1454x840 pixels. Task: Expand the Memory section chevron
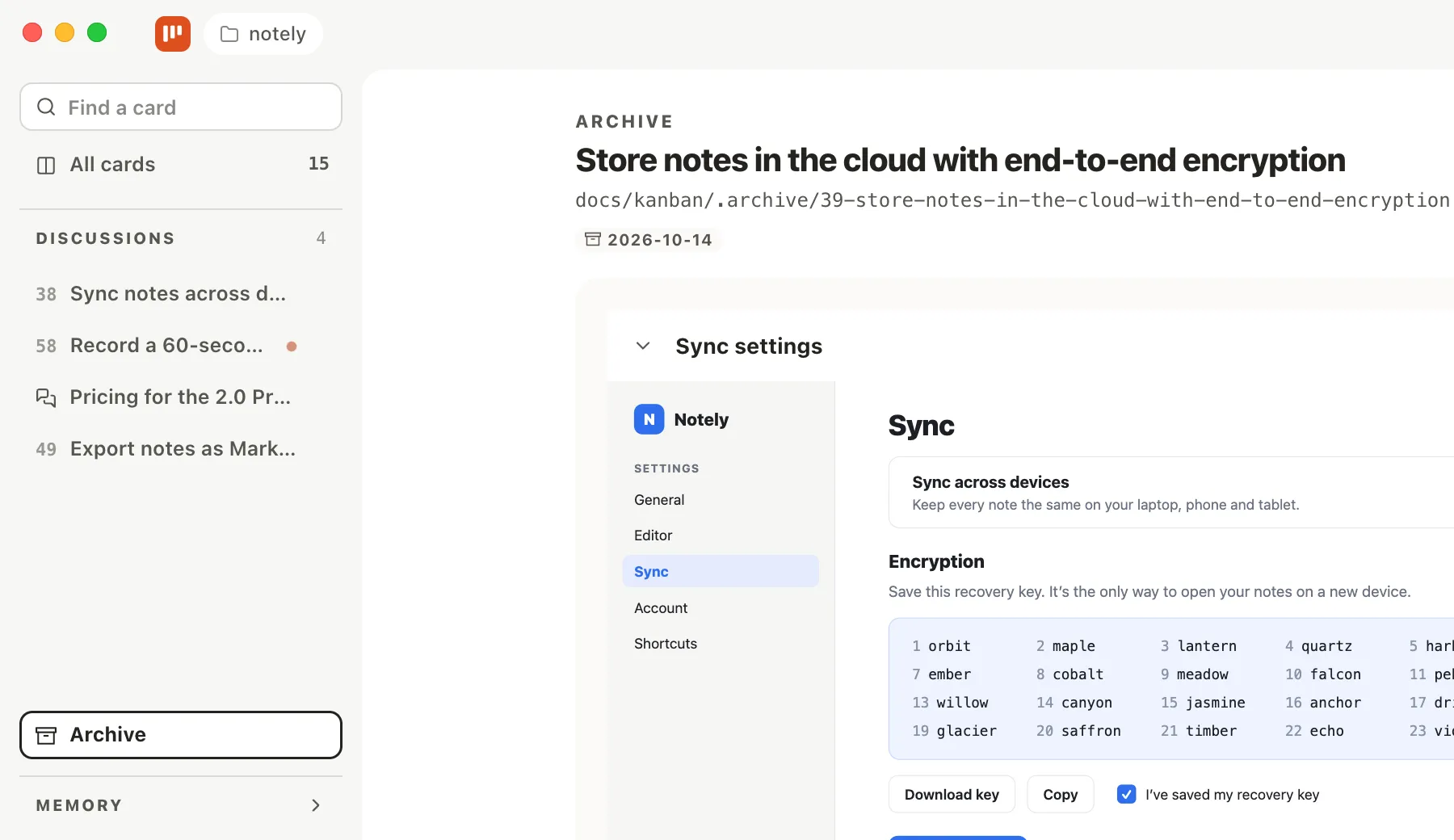316,805
